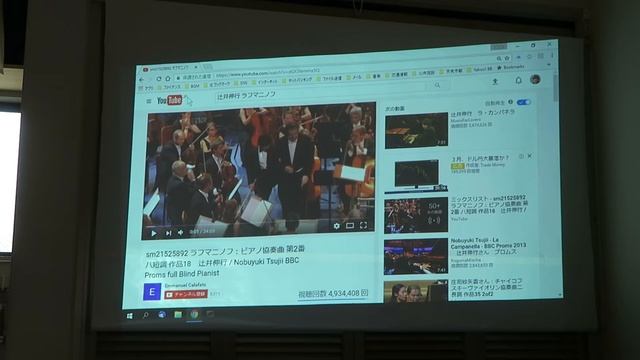The image size is (640, 360).
Task: Click channel avatar letter E
Action: coord(152,292)
